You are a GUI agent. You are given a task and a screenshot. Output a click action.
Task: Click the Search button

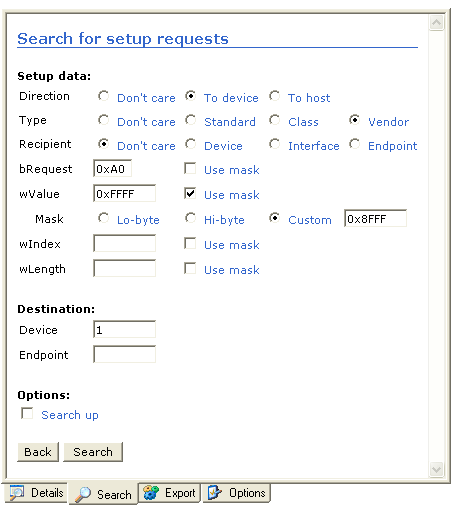(x=93, y=452)
